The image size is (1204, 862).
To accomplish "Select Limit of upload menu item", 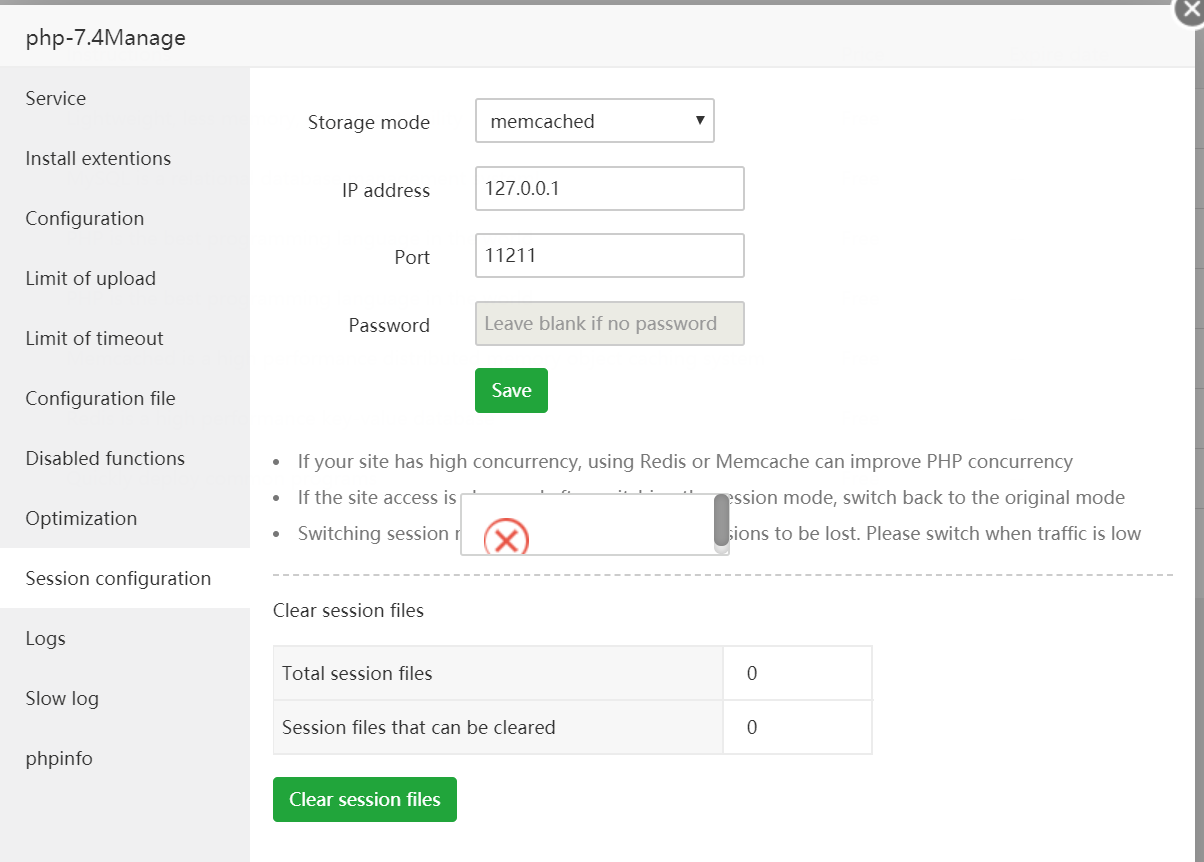I will click(x=91, y=278).
